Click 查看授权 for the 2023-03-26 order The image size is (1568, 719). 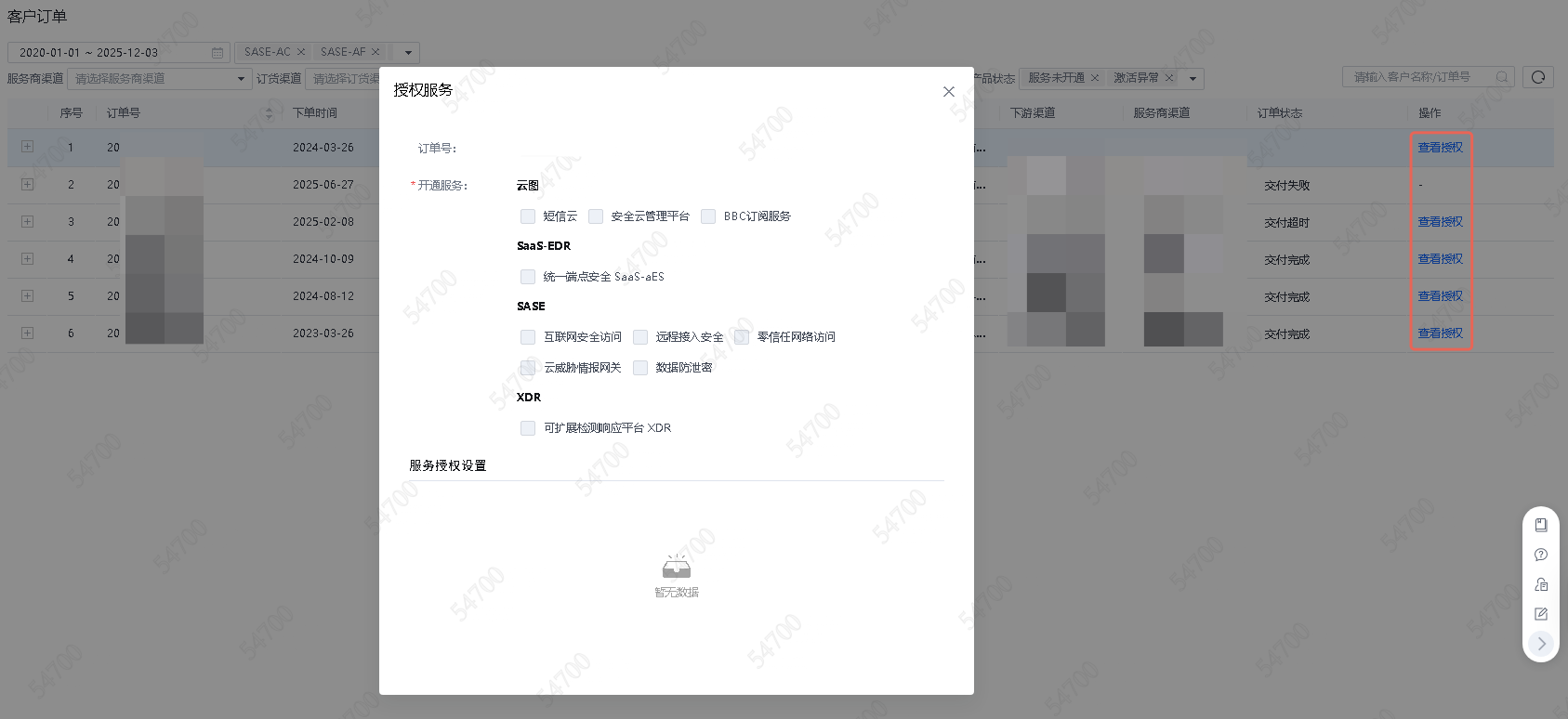(1440, 333)
